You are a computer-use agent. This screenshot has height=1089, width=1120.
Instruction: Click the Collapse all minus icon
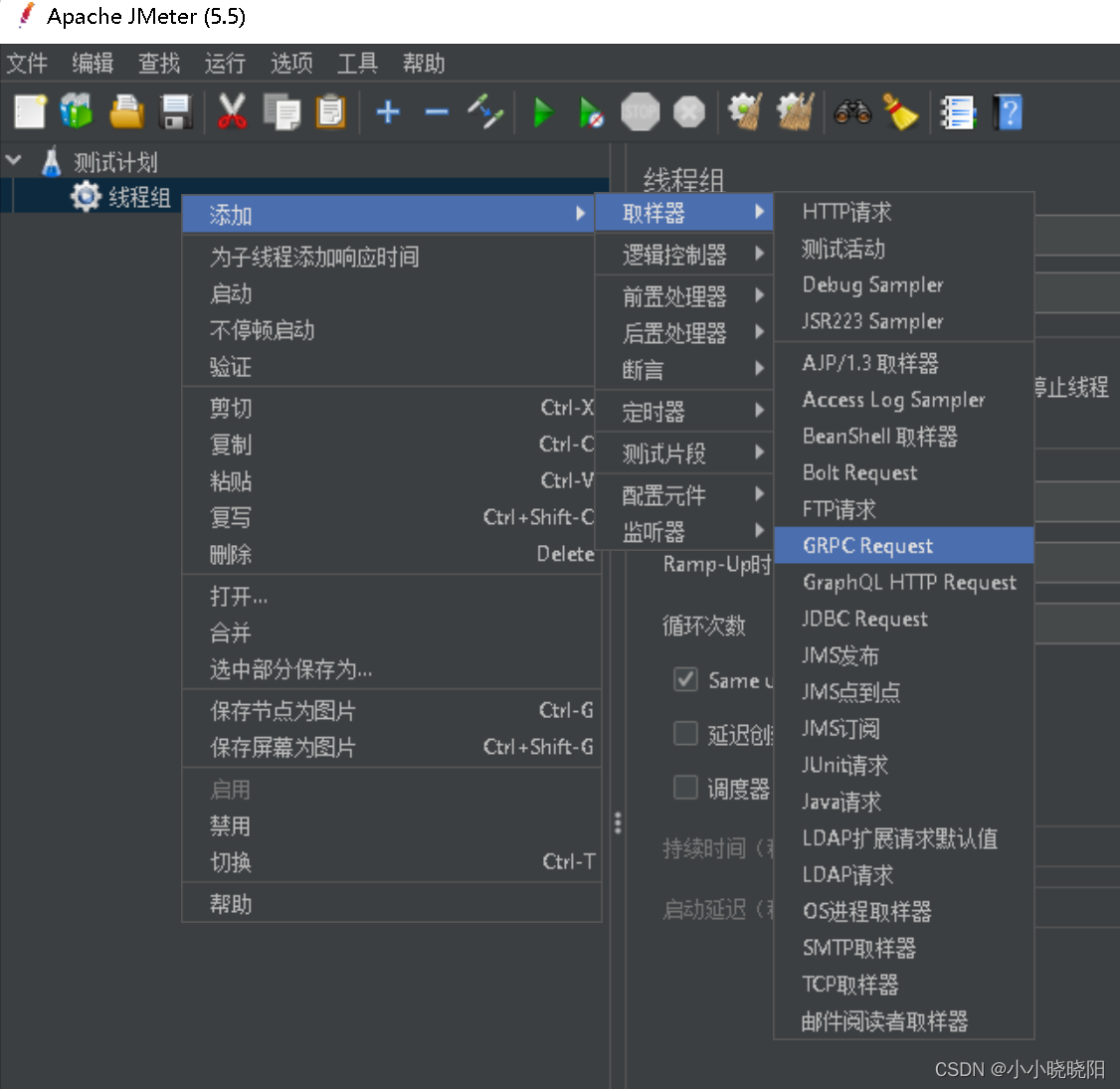(x=437, y=112)
